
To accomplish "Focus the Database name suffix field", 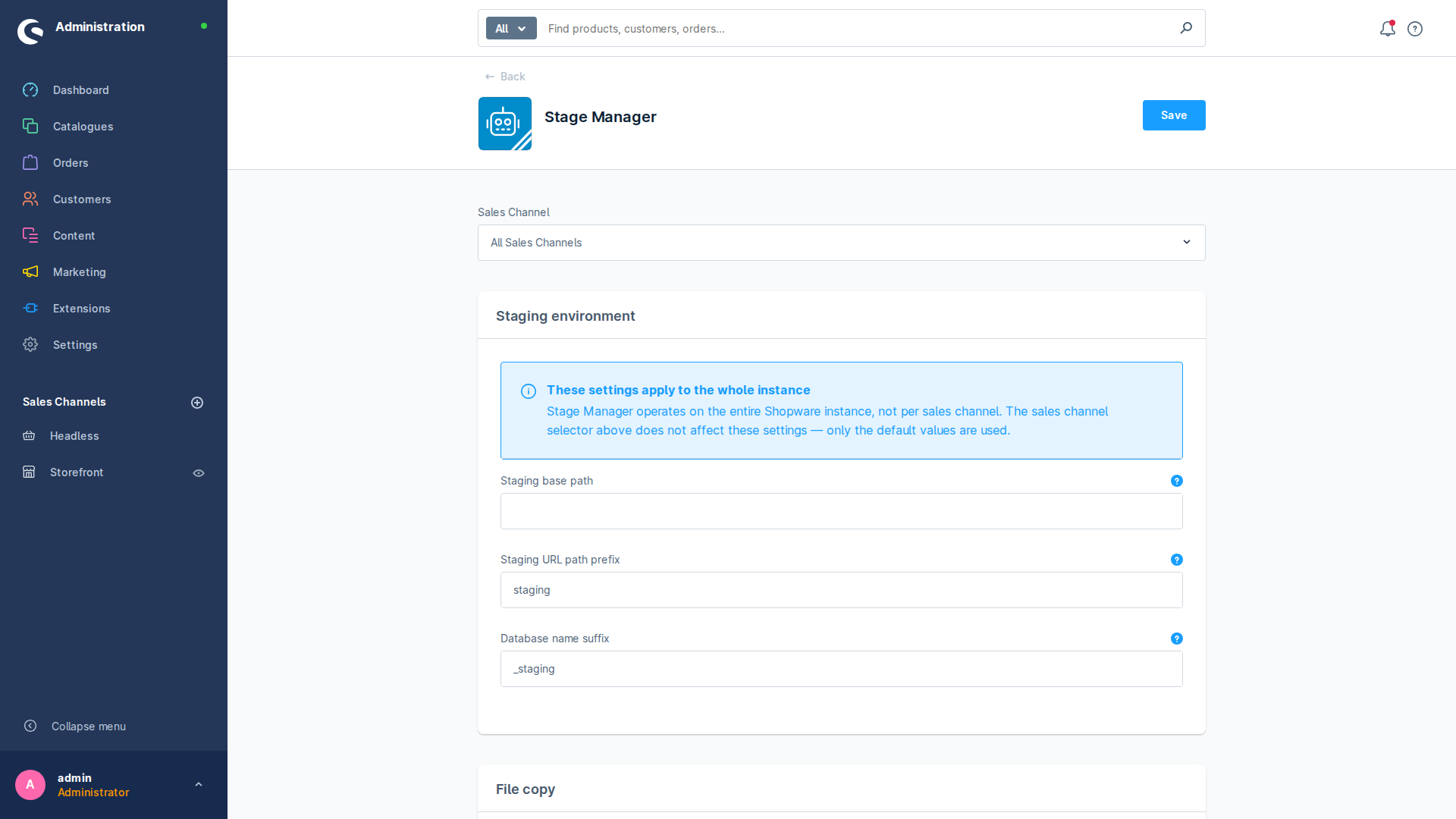I will (842, 669).
